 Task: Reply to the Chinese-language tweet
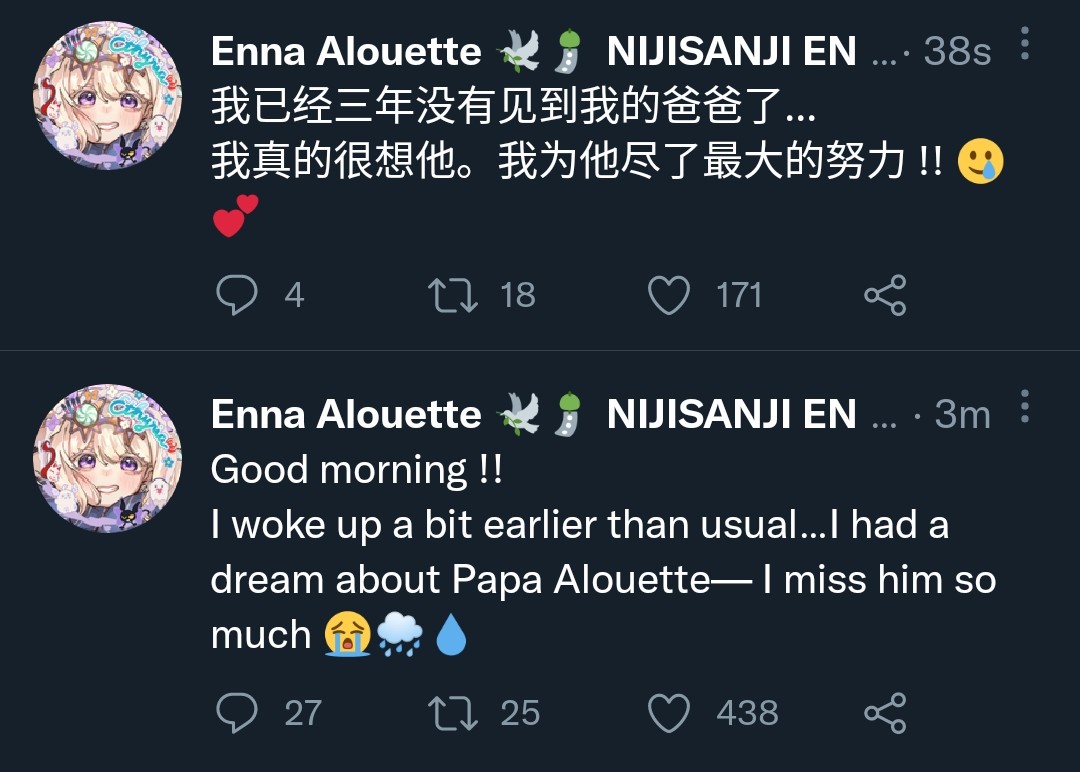237,295
